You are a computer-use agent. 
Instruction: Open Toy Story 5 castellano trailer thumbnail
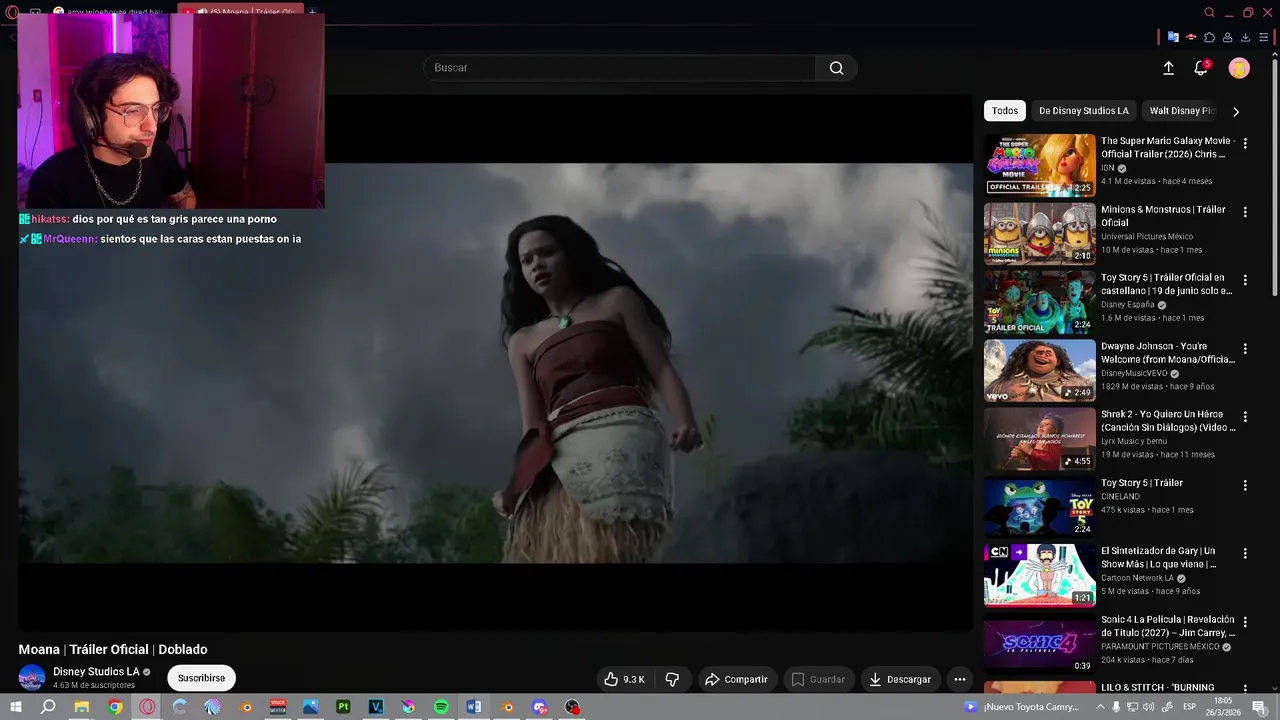pyautogui.click(x=1040, y=302)
